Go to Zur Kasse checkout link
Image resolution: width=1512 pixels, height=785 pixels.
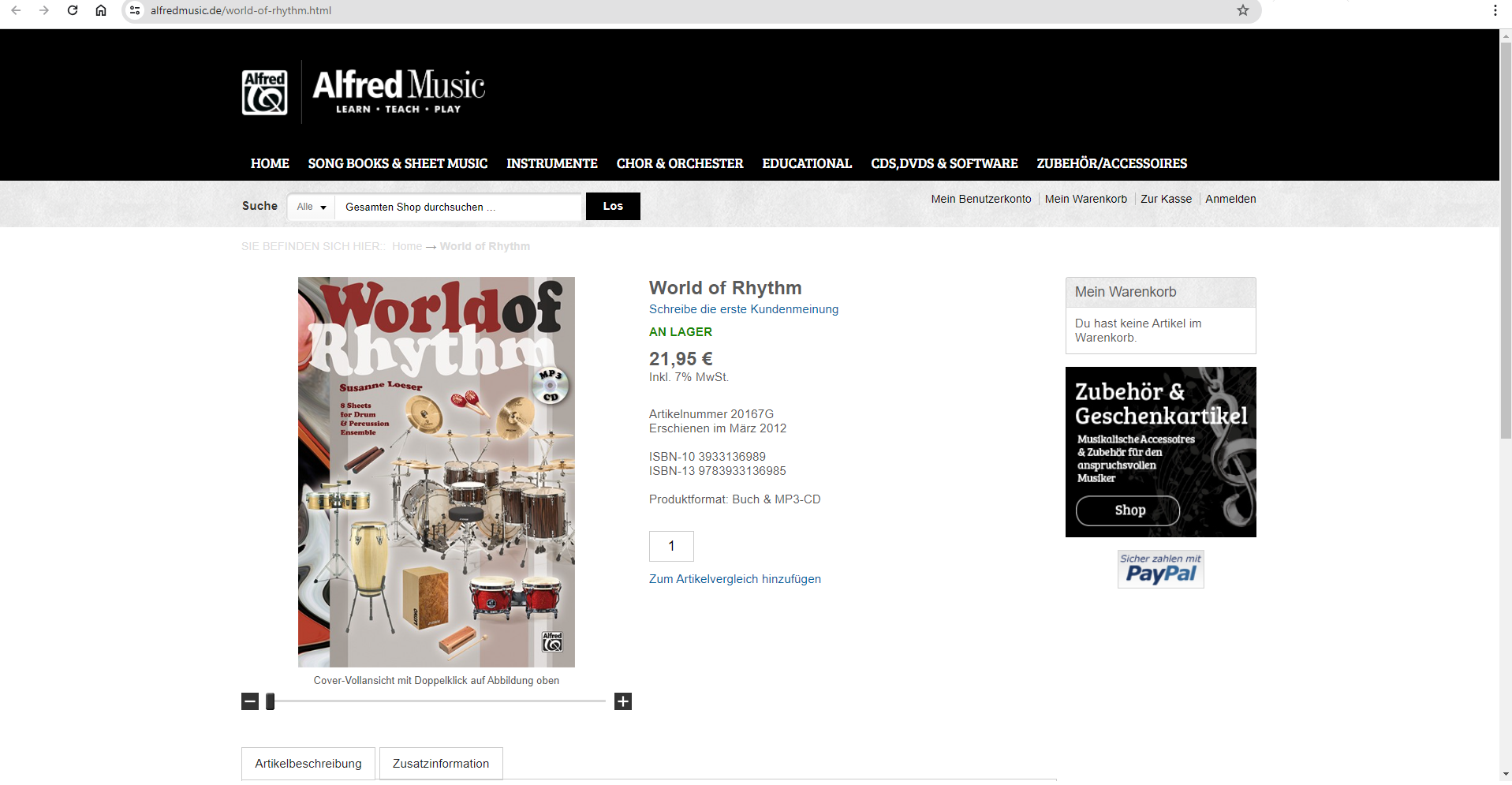(x=1166, y=199)
